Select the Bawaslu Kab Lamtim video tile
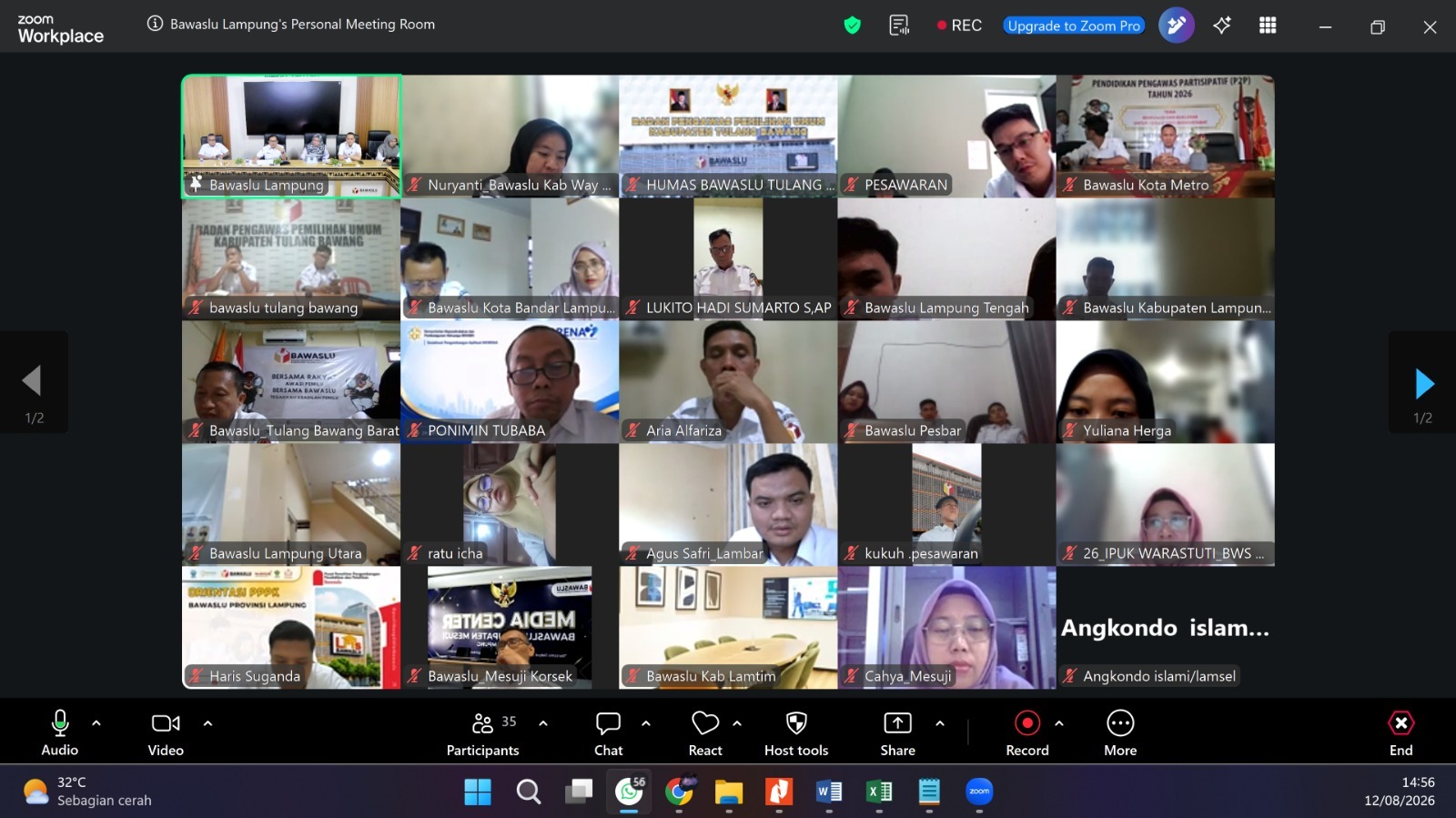This screenshot has height=818, width=1456. click(728, 628)
